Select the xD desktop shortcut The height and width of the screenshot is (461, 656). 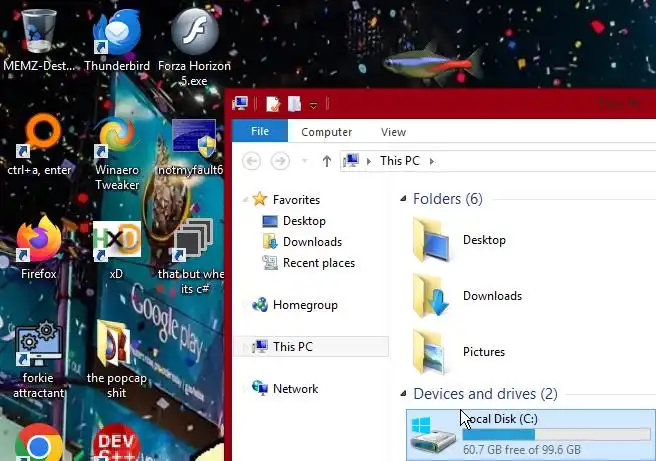(117, 240)
